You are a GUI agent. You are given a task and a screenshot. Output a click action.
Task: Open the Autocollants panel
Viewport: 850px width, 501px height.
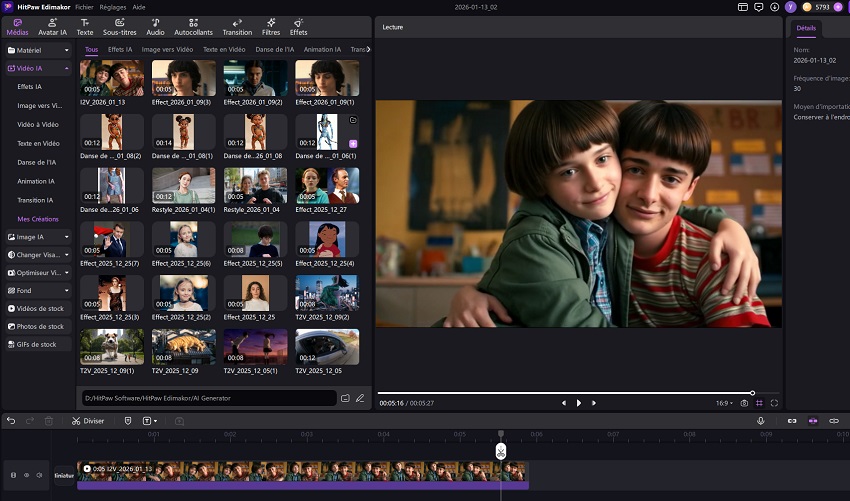point(193,27)
